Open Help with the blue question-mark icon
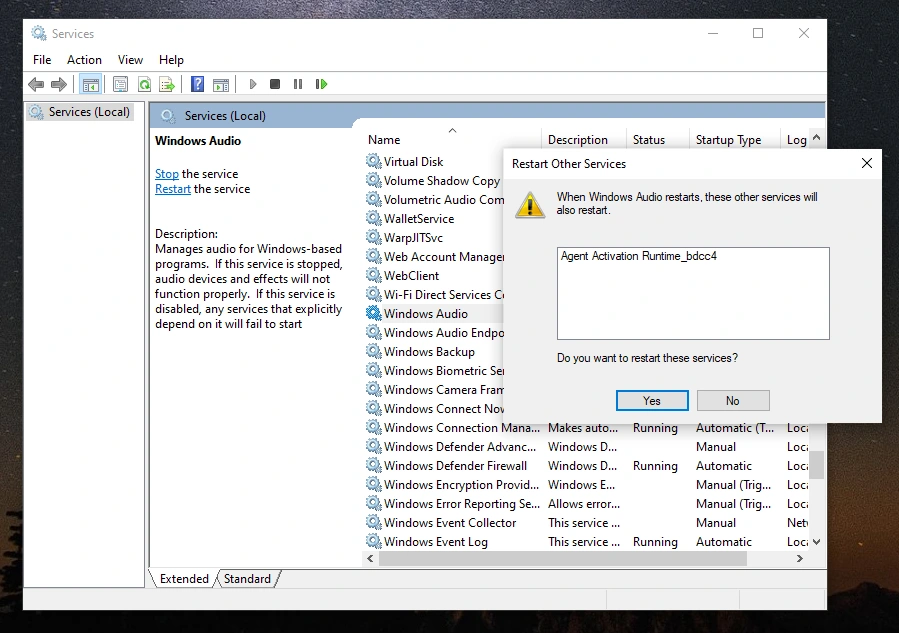The width and height of the screenshot is (899, 633). [197, 84]
